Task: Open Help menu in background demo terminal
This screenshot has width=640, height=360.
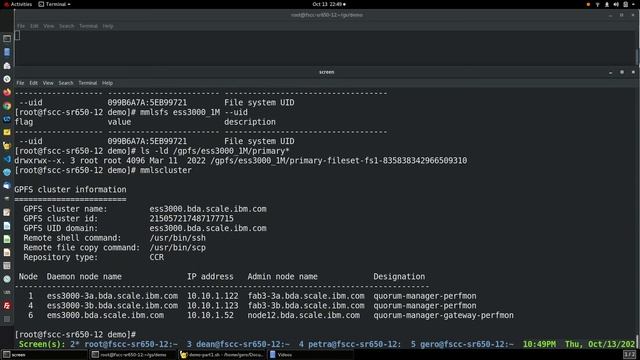Action: click(x=108, y=26)
